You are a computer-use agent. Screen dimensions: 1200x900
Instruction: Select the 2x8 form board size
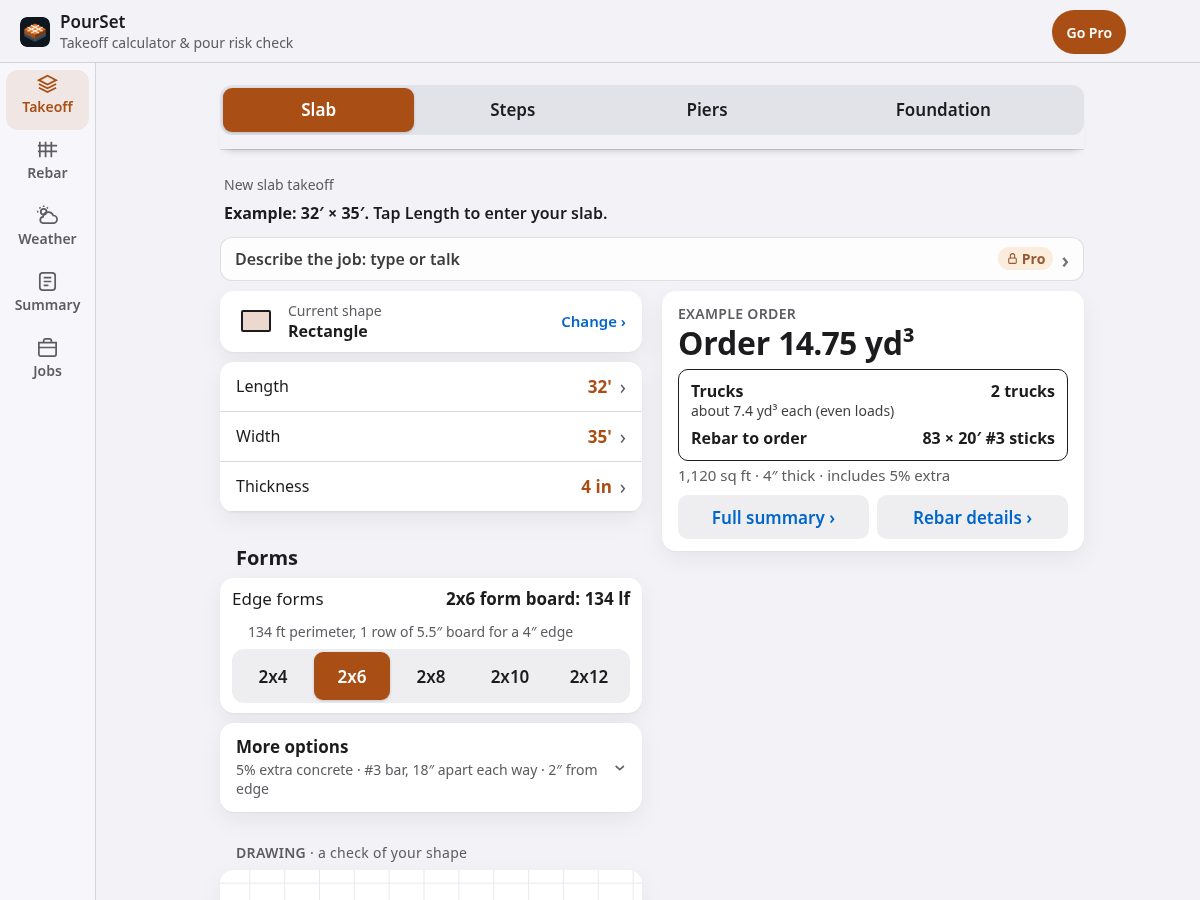[431, 676]
